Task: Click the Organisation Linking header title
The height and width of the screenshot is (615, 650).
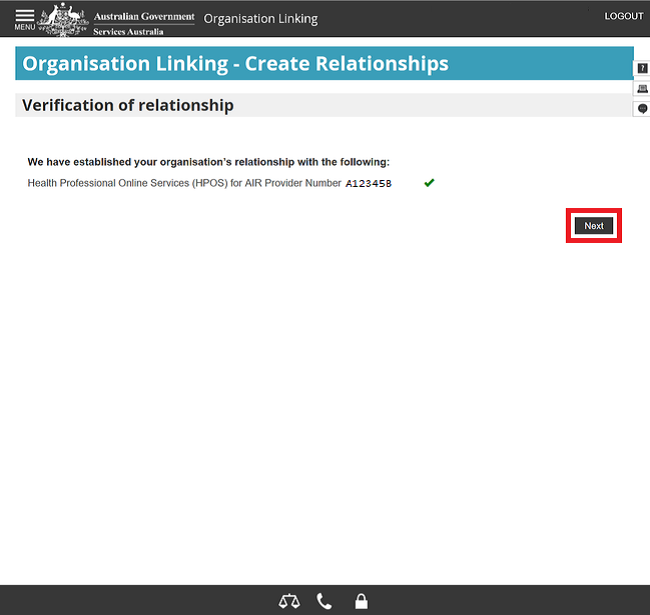Action: [261, 19]
